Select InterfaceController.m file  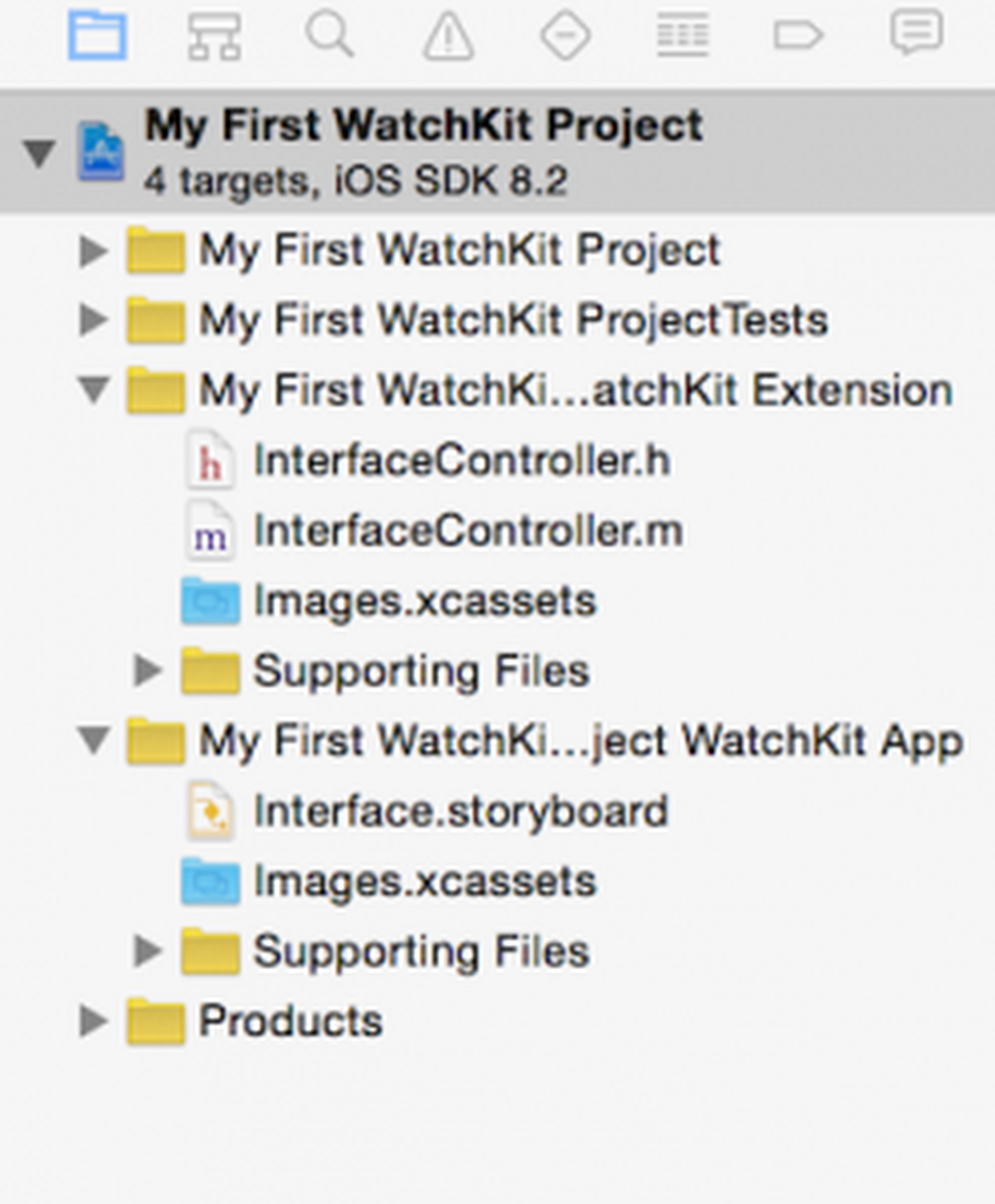pyautogui.click(x=433, y=531)
